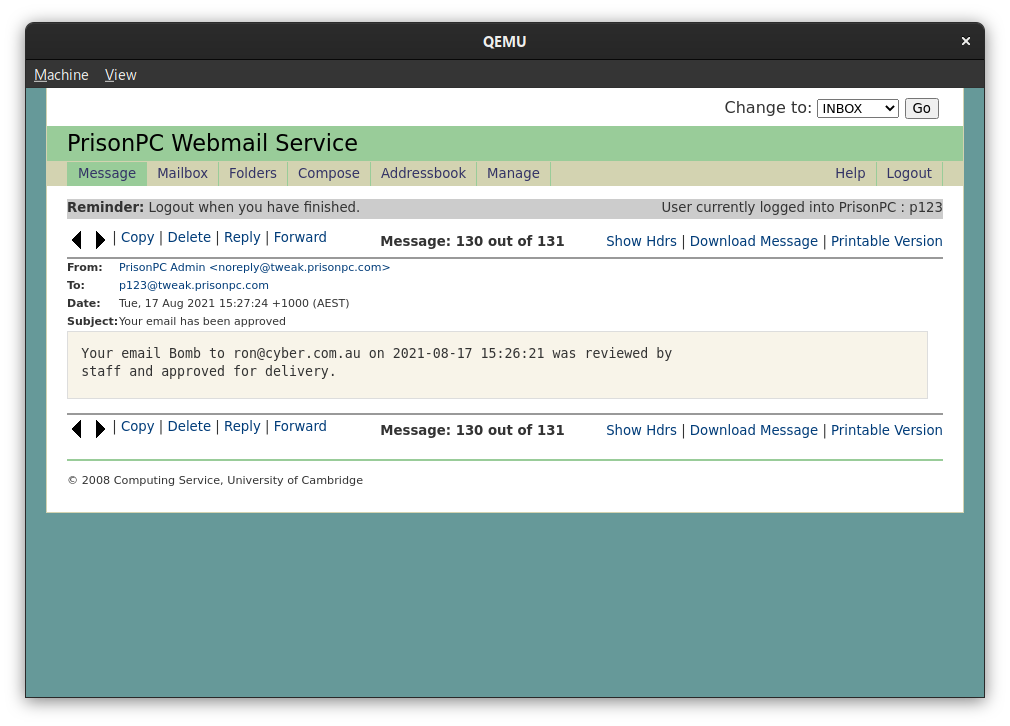This screenshot has height=726, width=1010.
Task: Click the Go button
Action: [x=921, y=108]
